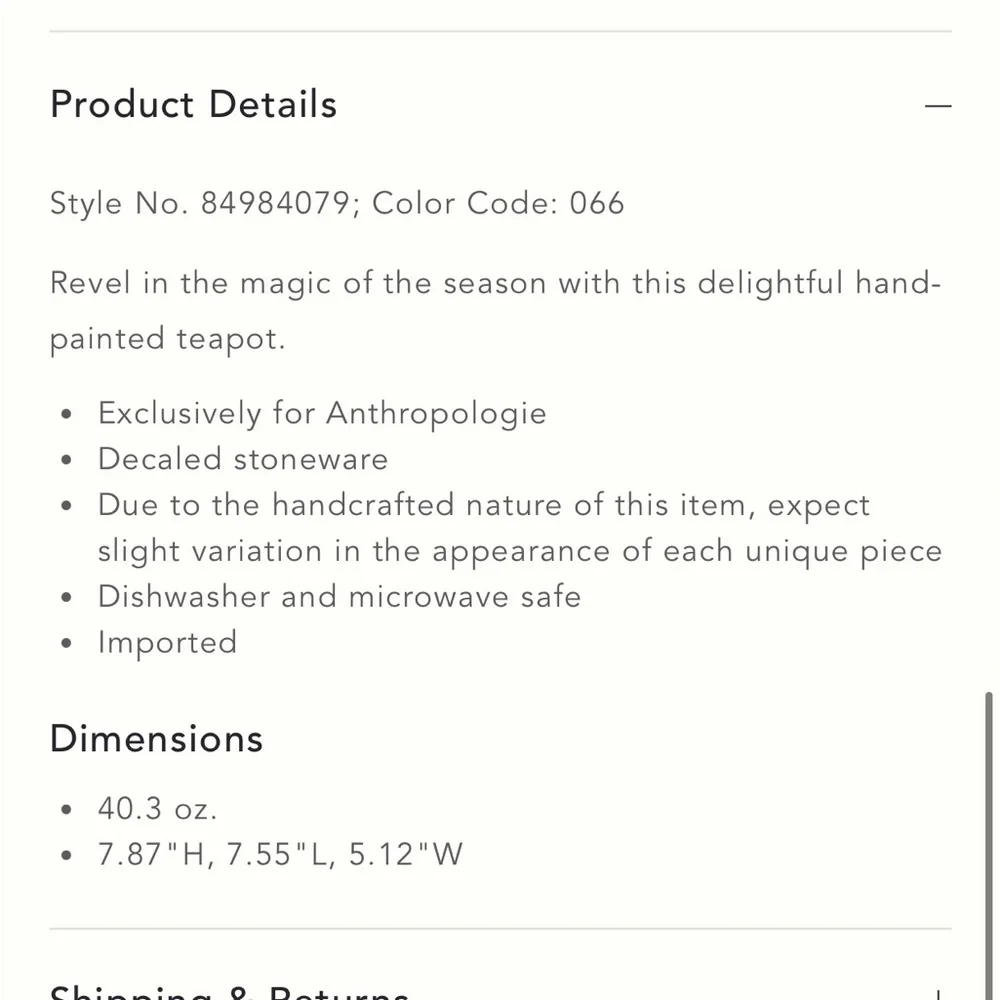
Task: Select the "Decaled stoneware" bullet
Action: coord(243,459)
